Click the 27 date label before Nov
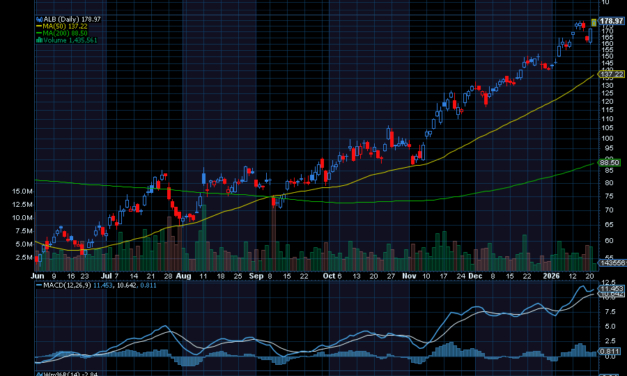This screenshot has height=376, width=627. tap(391, 276)
